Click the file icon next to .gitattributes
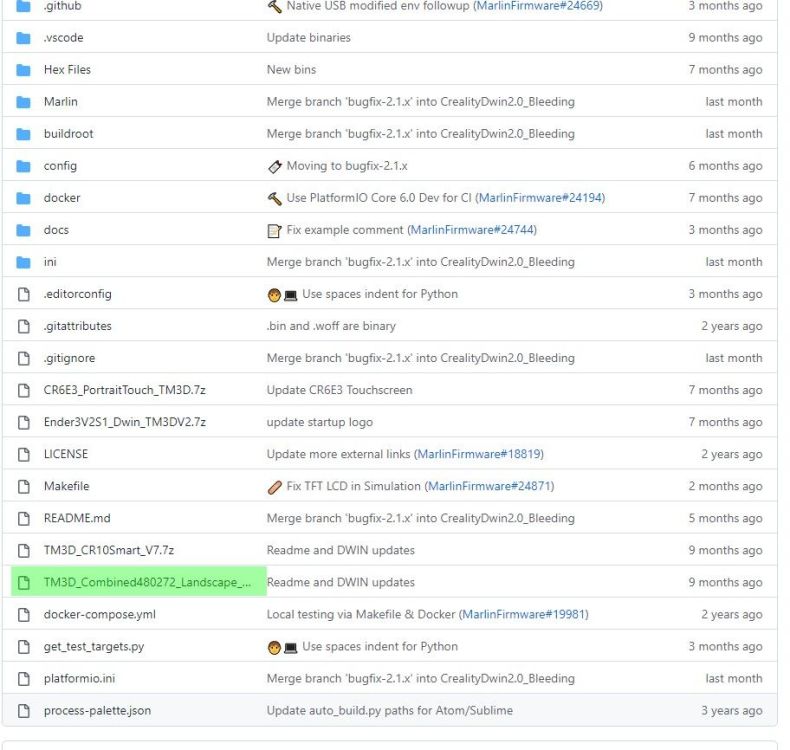This screenshot has height=750, width=790. 24,326
